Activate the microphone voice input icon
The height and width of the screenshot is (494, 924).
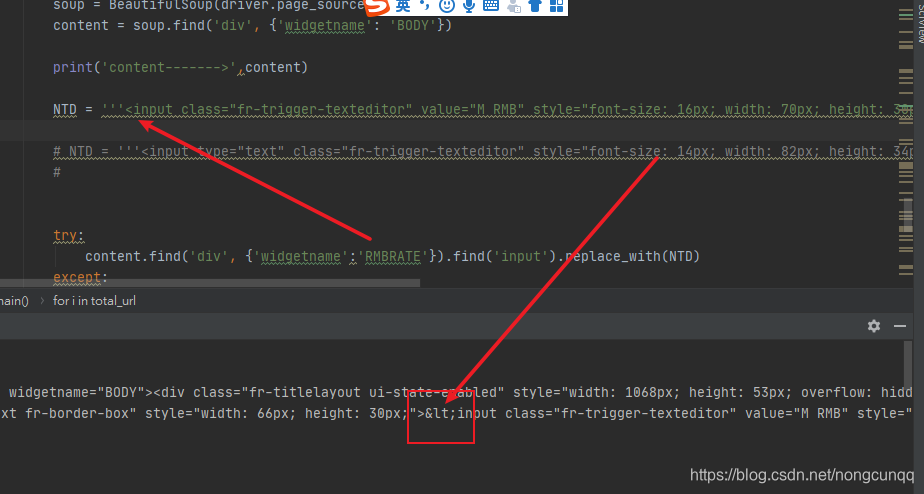[x=469, y=6]
